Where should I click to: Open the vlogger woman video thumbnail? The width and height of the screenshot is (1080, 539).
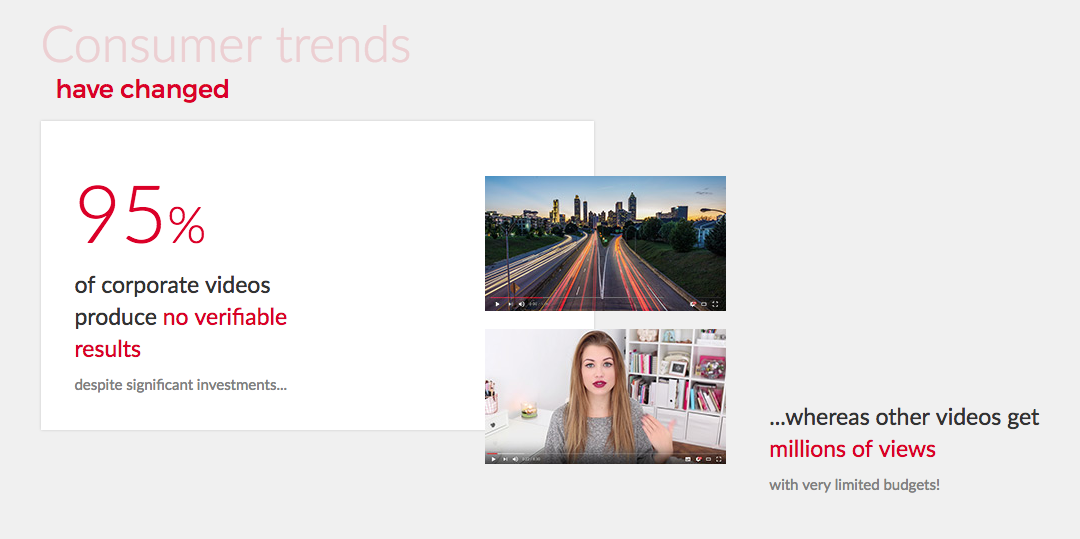tap(605, 397)
